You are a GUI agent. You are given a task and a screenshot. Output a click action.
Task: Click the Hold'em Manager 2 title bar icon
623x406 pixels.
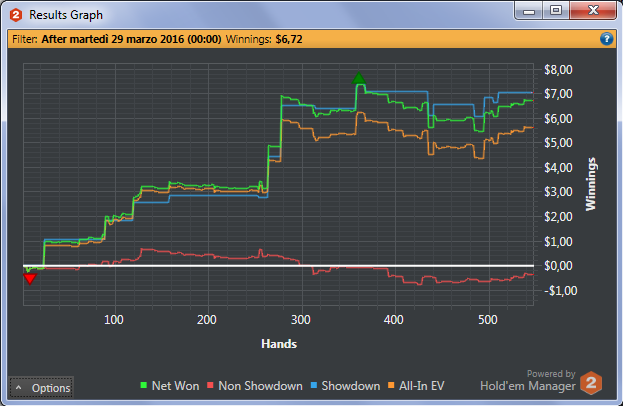[x=16, y=15]
